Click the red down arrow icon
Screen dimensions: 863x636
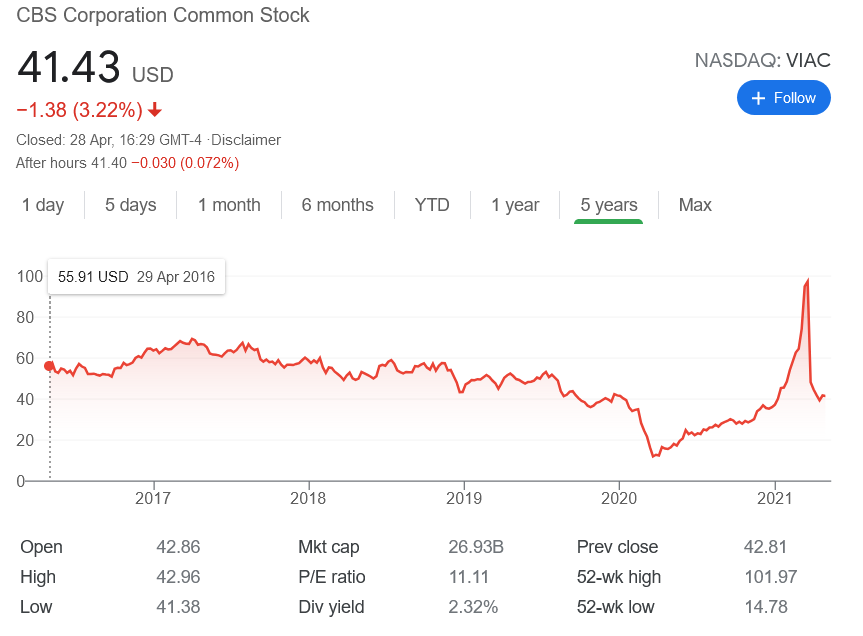tap(155, 109)
